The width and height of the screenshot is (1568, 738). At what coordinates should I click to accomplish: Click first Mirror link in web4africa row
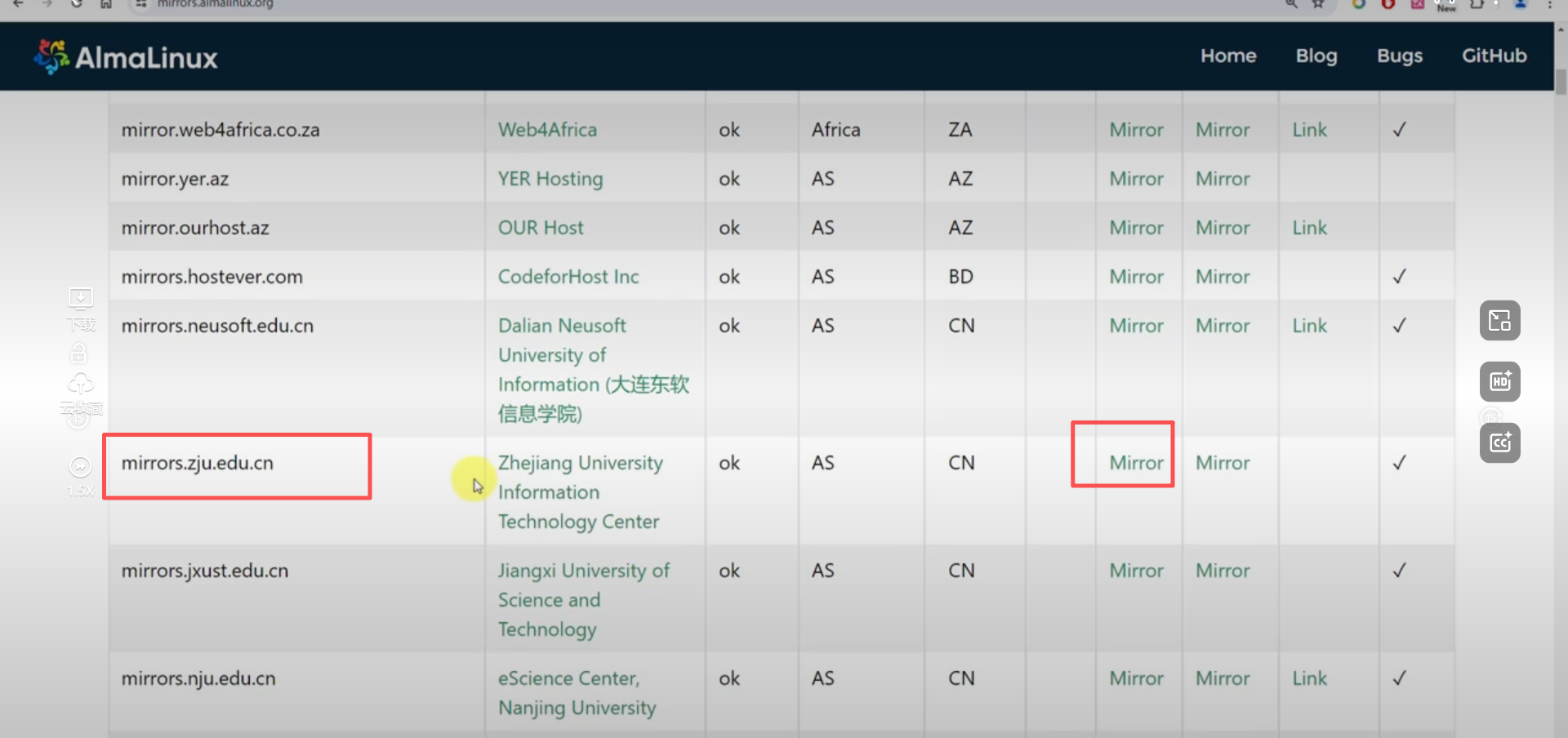1136,130
